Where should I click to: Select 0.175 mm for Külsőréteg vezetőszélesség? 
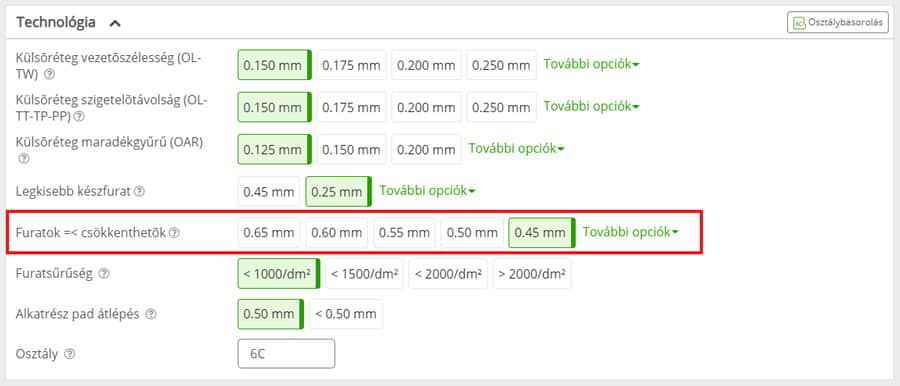(x=351, y=65)
